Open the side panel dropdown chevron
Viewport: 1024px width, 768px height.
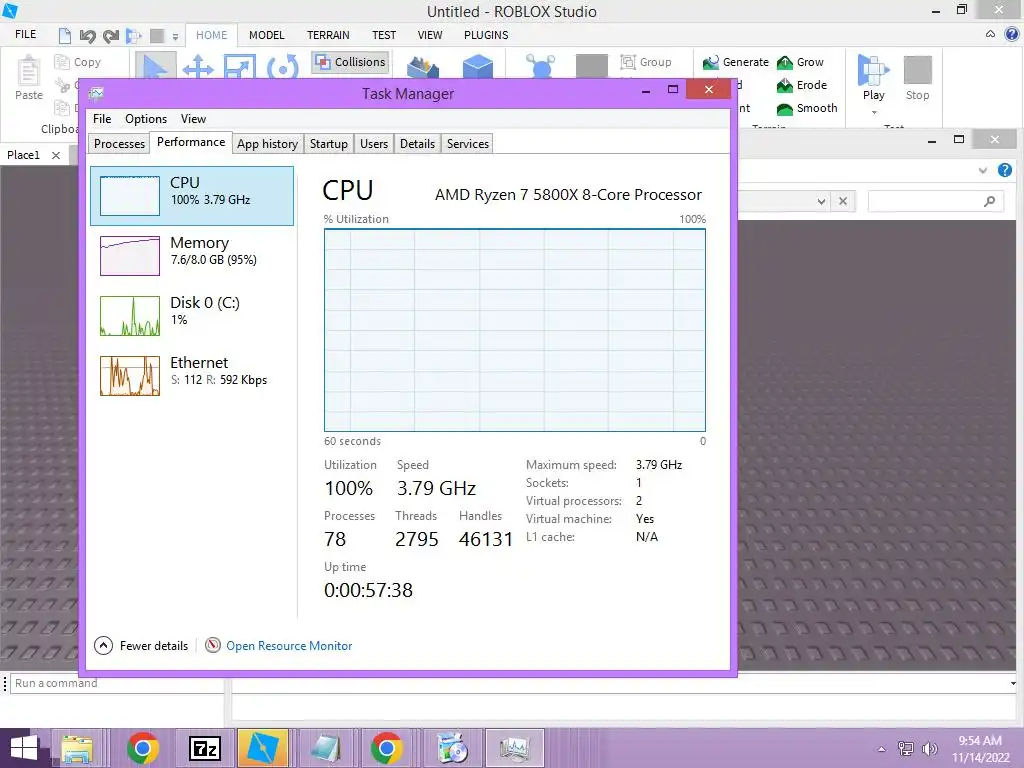tap(983, 170)
